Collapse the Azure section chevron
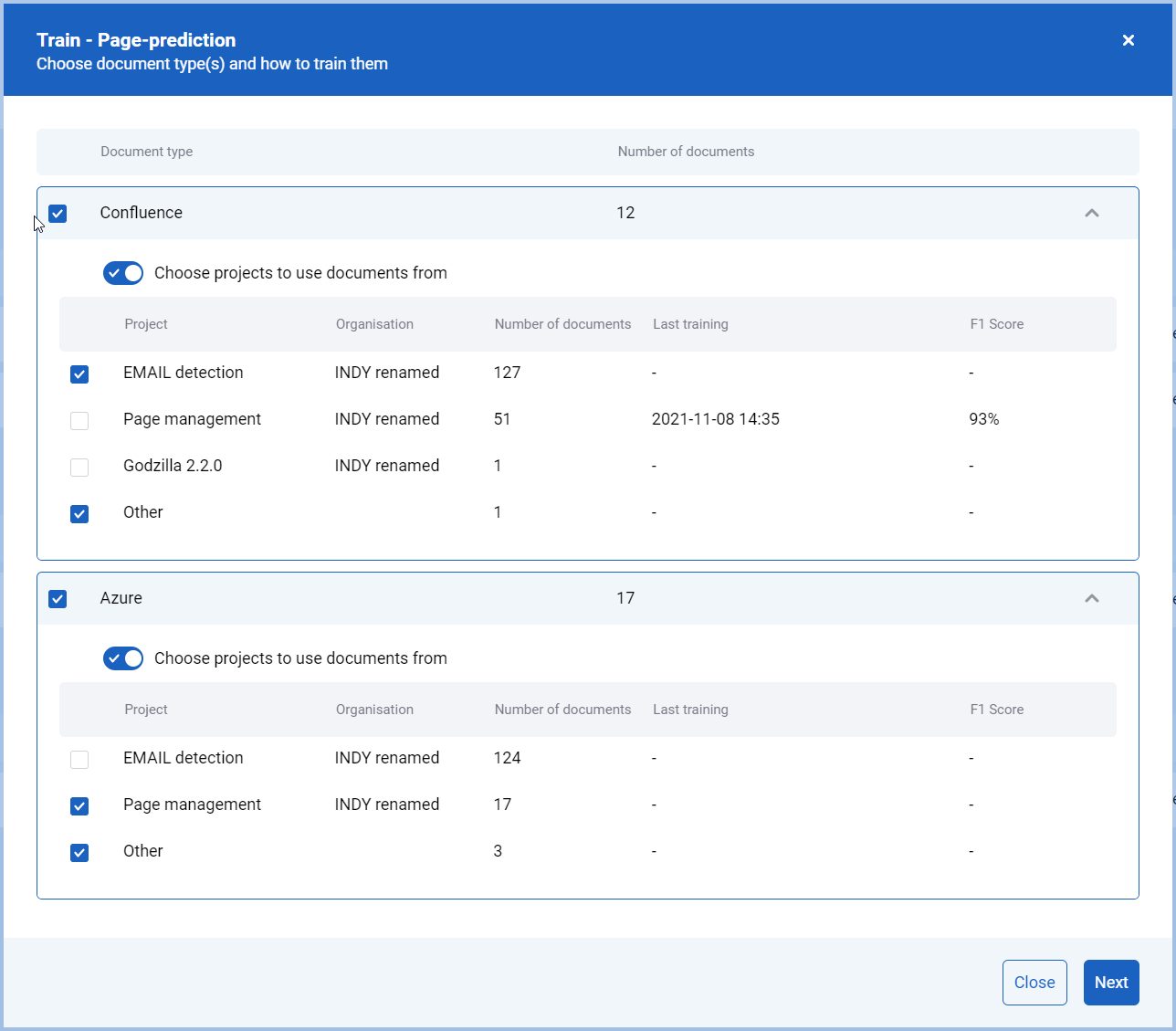This screenshot has height=1031, width=1176. [x=1092, y=598]
